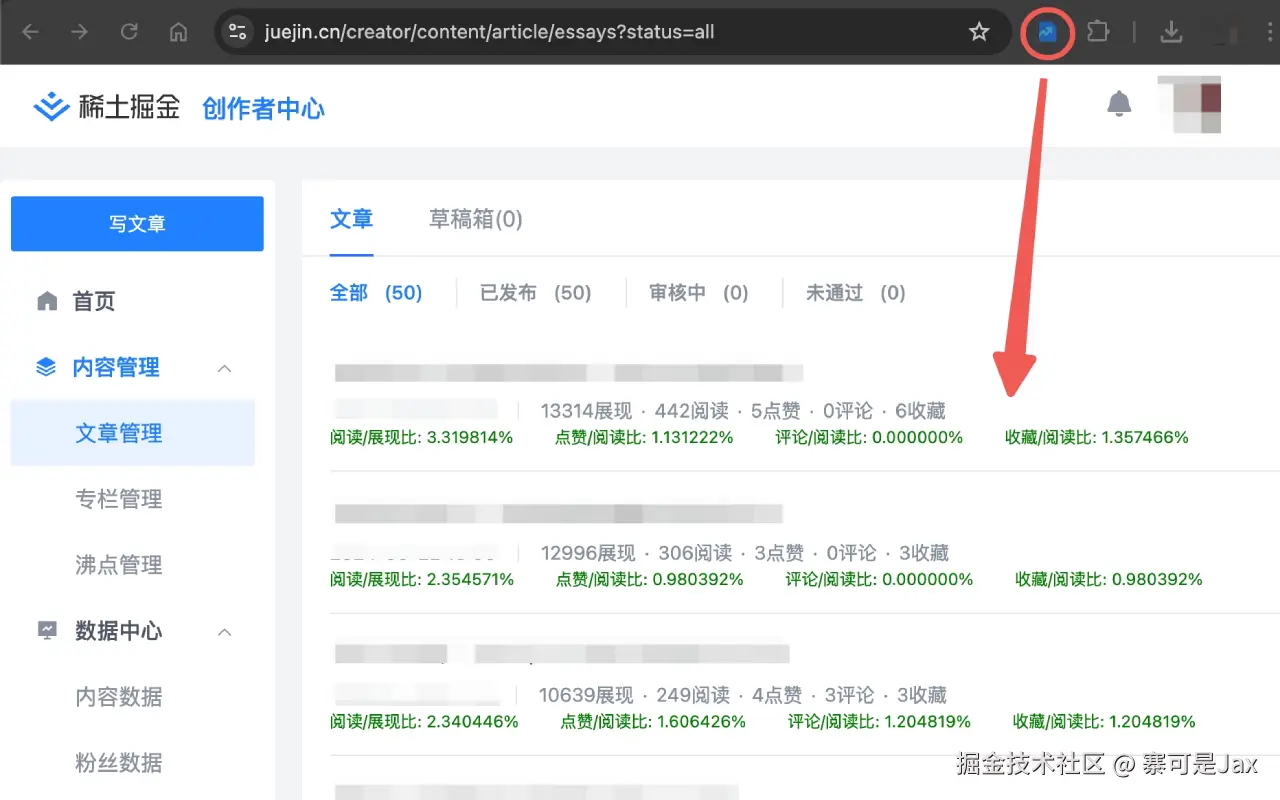
Task: Click the 首页 home icon in sidebar
Action: [47, 300]
